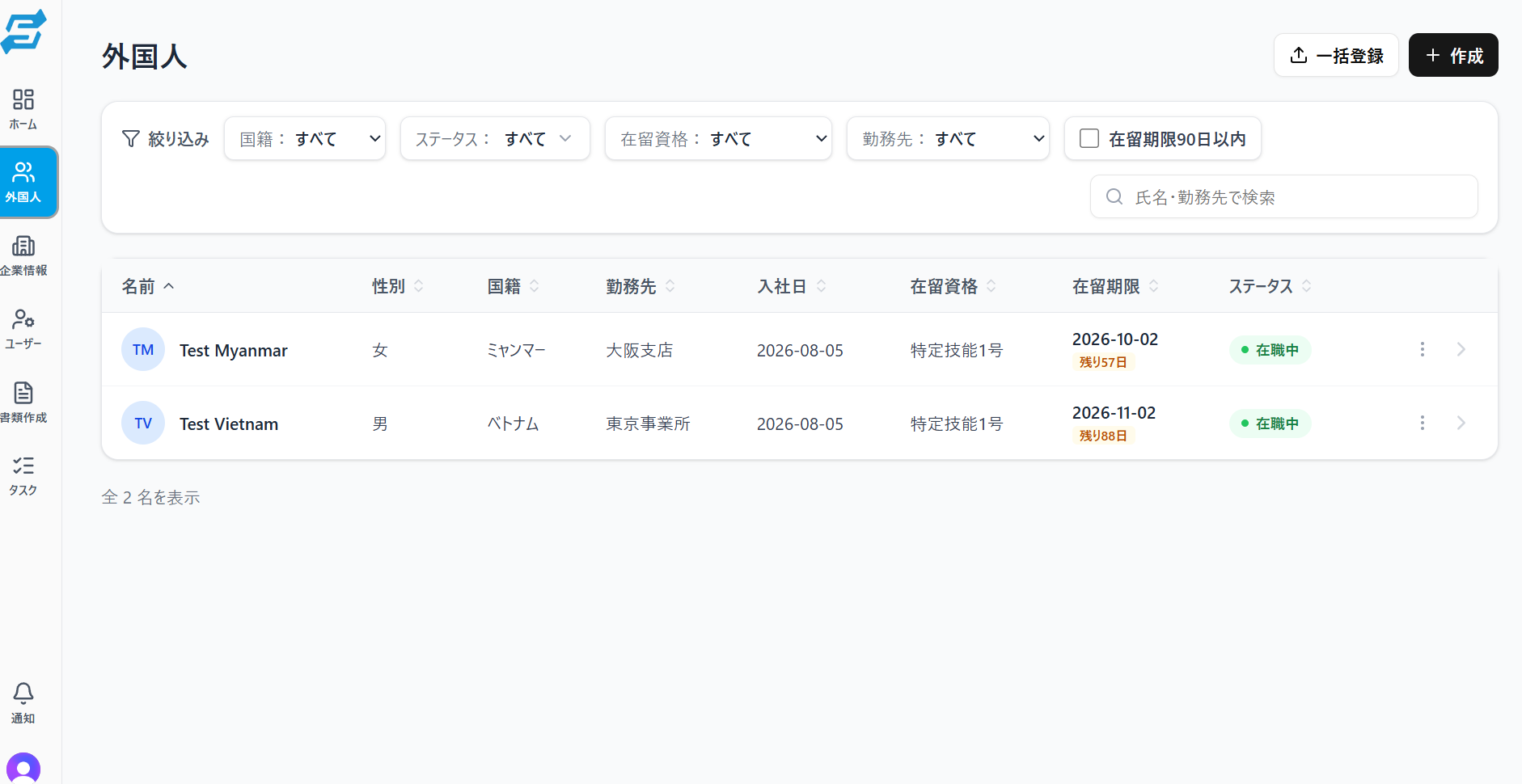
Task: Click the 大阪支店 cell
Action: click(x=640, y=350)
